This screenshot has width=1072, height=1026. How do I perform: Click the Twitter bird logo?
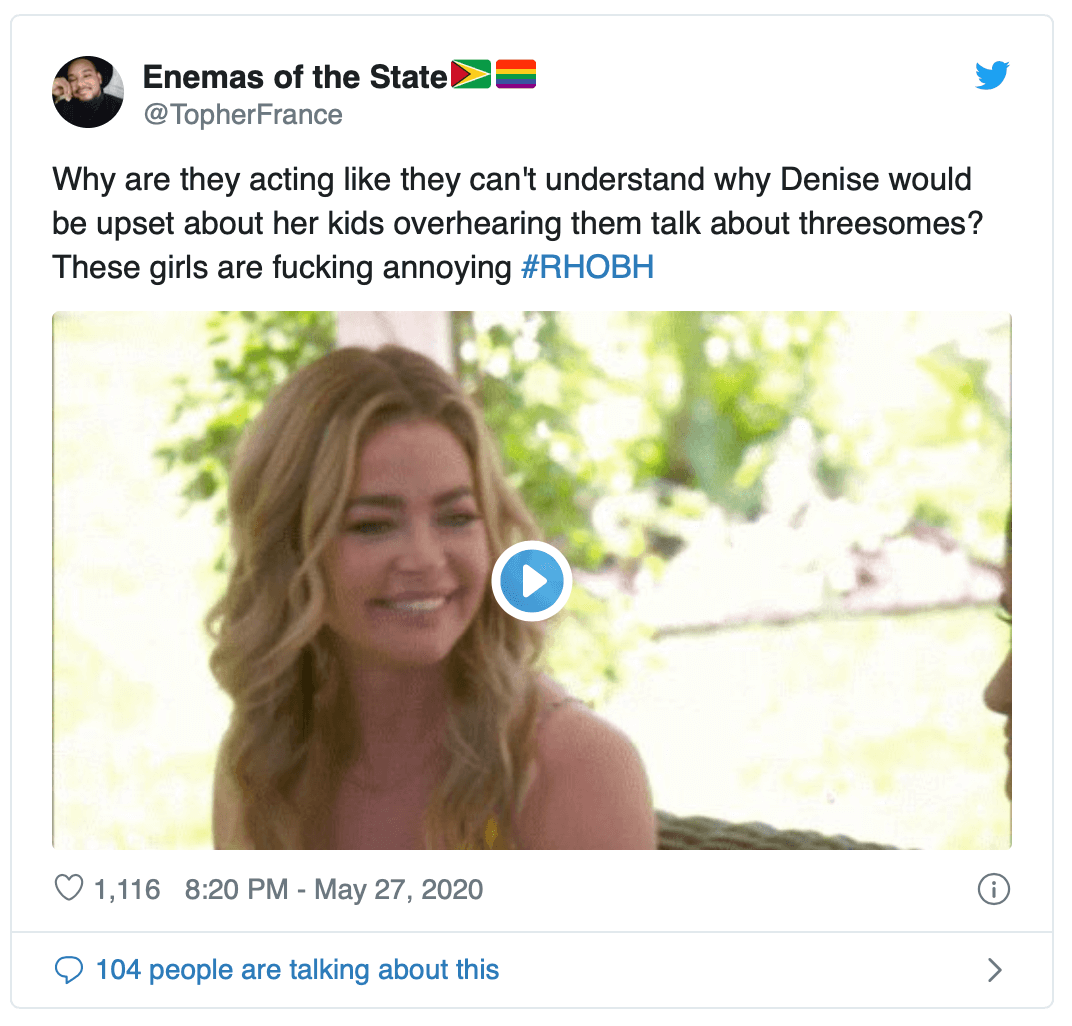pyautogui.click(x=992, y=76)
